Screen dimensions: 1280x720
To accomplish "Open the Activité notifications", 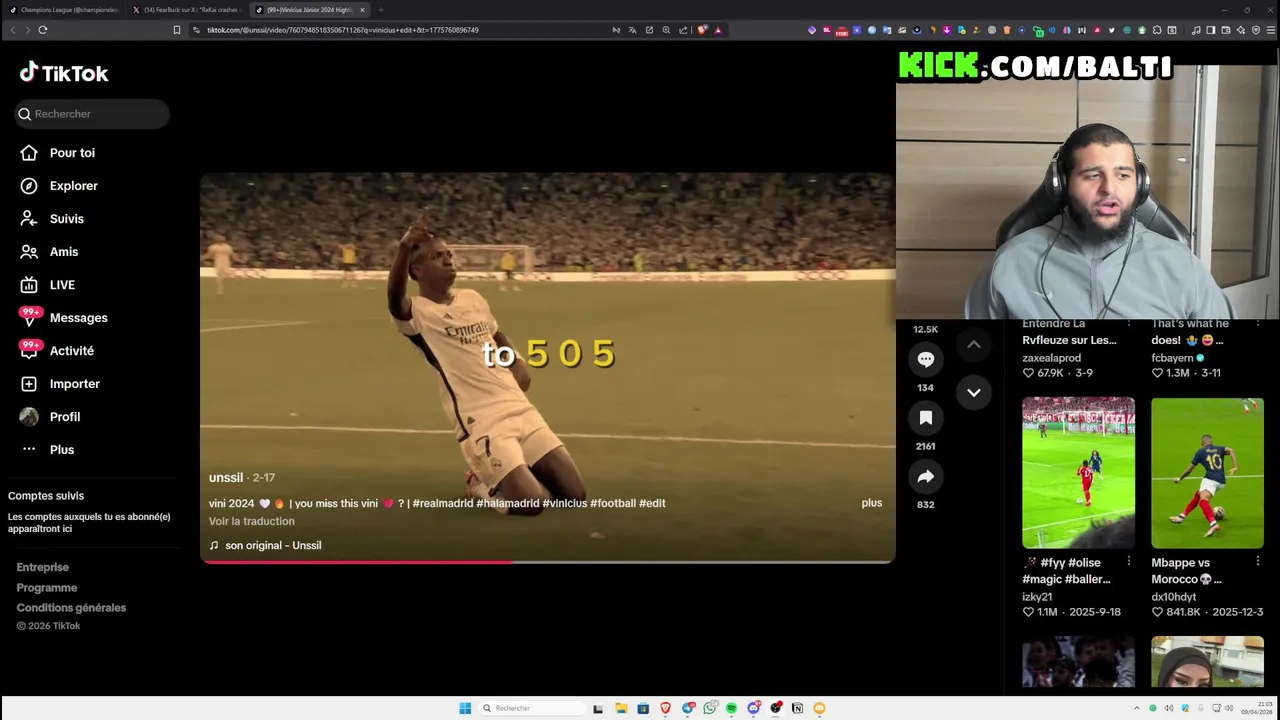I will [x=72, y=351].
